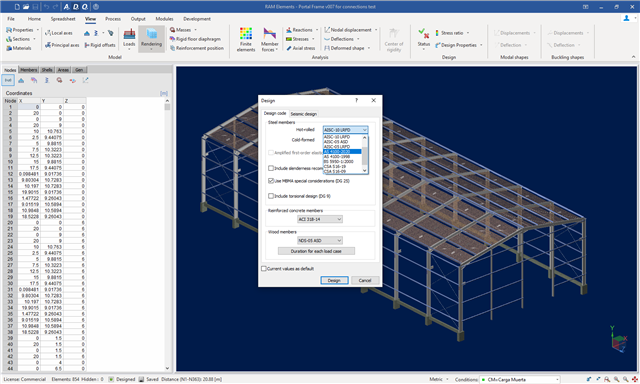Click the Cancel button in Design dialog
This screenshot has width=640, height=384.
pyautogui.click(x=365, y=280)
